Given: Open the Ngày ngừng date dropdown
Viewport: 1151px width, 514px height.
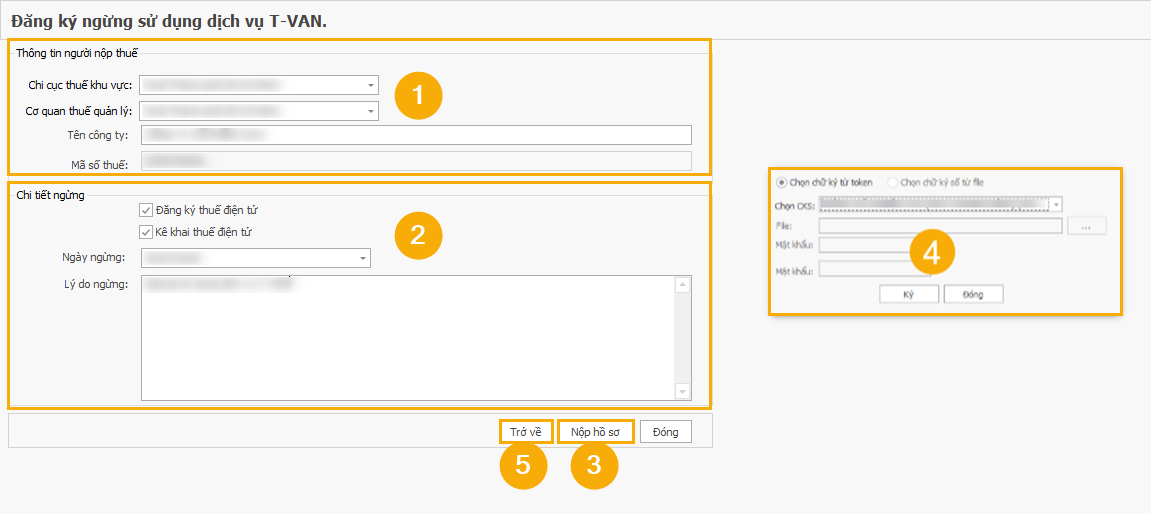Looking at the screenshot, I should pyautogui.click(x=363, y=258).
